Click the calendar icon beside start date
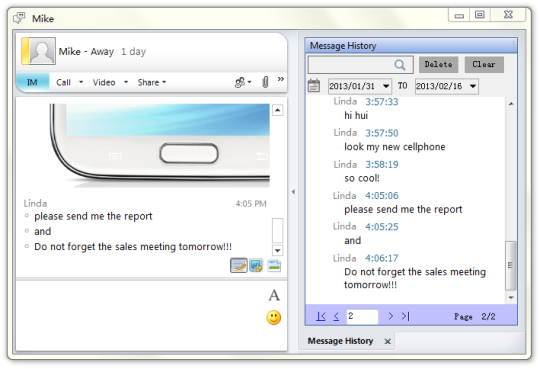Viewport: 540px width, 369px height. (313, 86)
